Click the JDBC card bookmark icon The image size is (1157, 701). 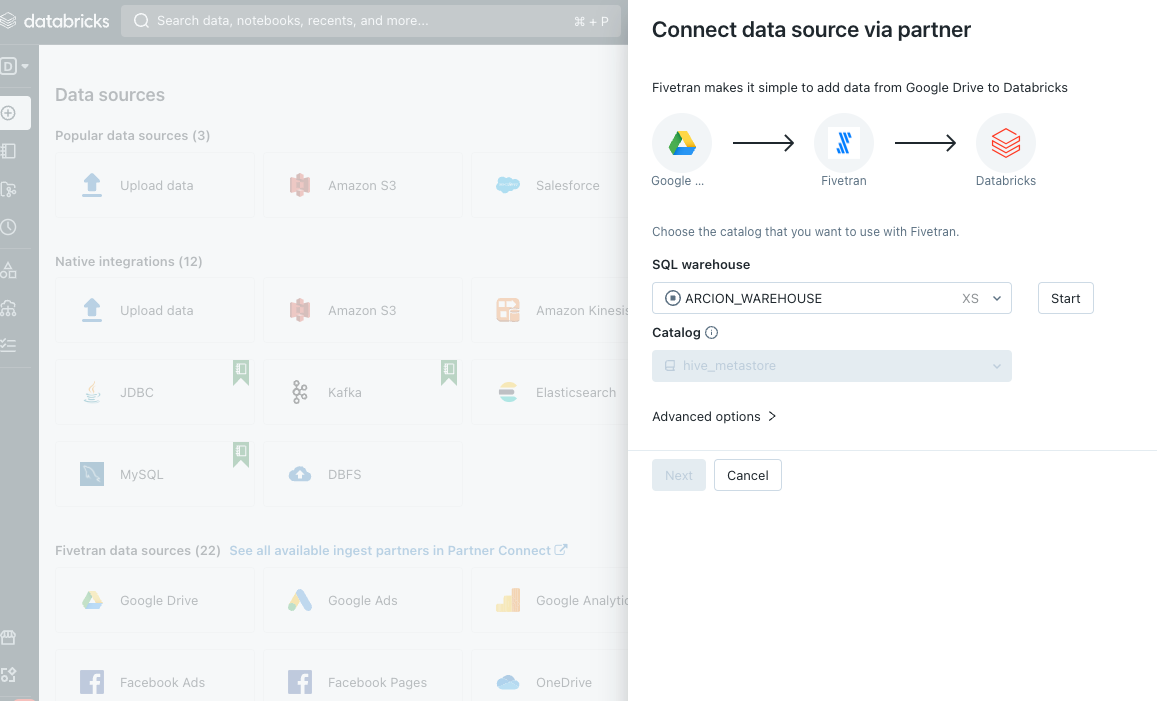[241, 373]
